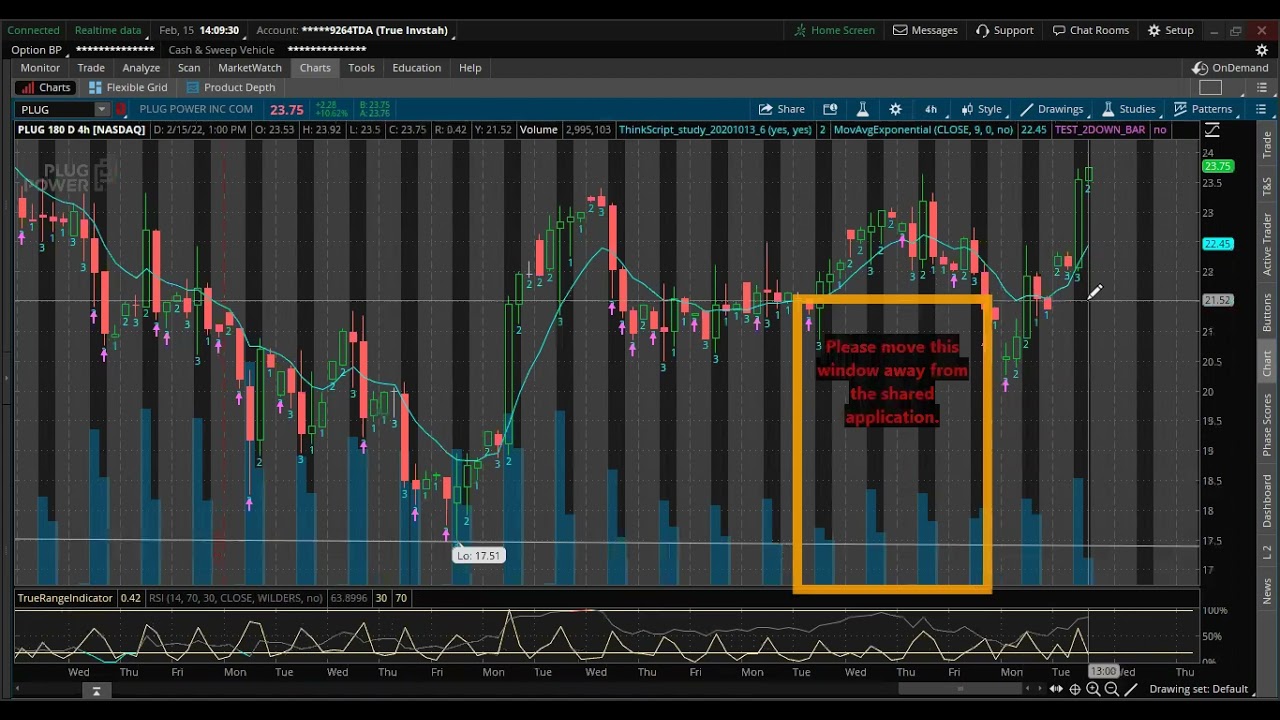Click the collapse arrow at bottom left

[x=96, y=691]
